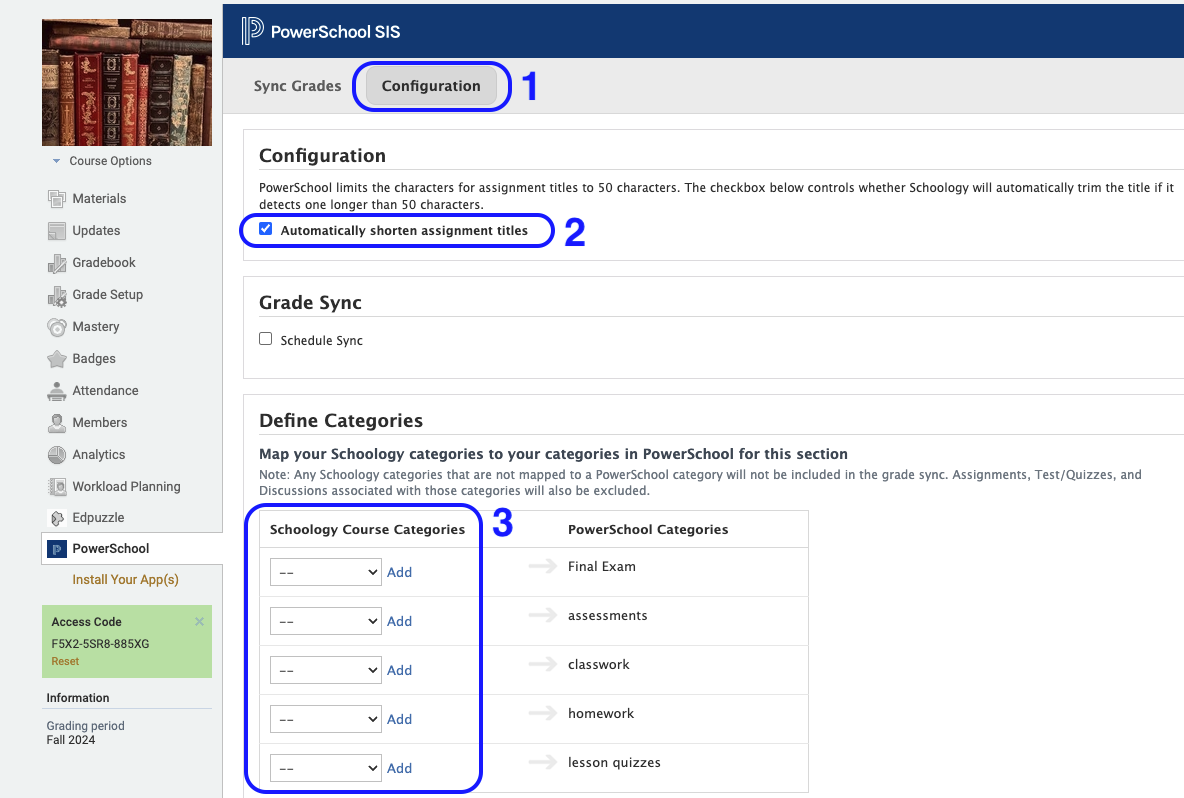Open the Schoology category dropdown for classwork
1184x798 pixels.
[x=325, y=670]
